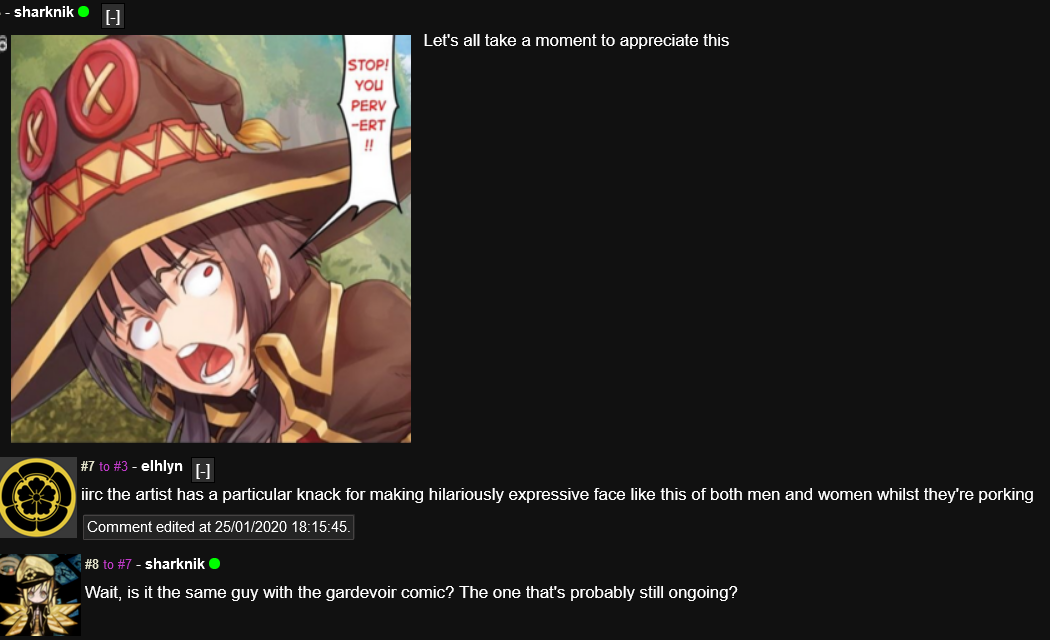
Task: Jump to parent comment via 'to #3'
Action: (113, 467)
